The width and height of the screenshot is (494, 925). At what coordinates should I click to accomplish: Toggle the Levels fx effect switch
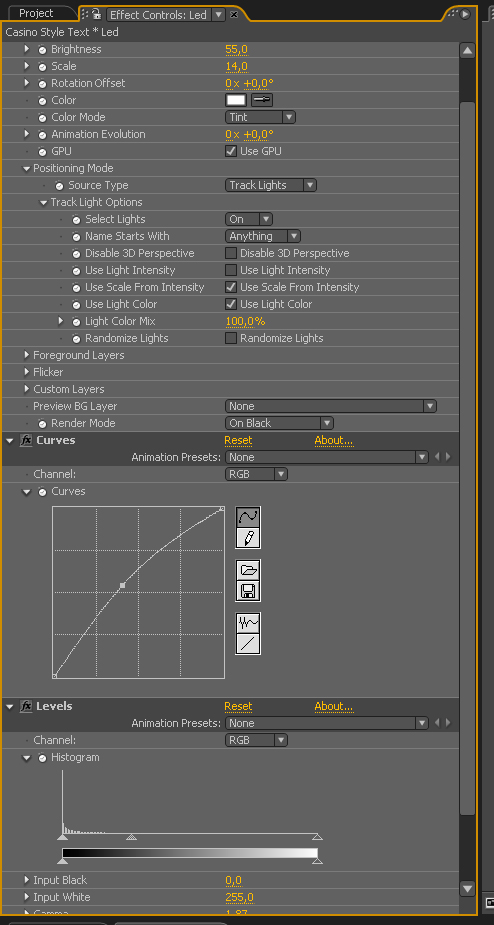(x=26, y=706)
